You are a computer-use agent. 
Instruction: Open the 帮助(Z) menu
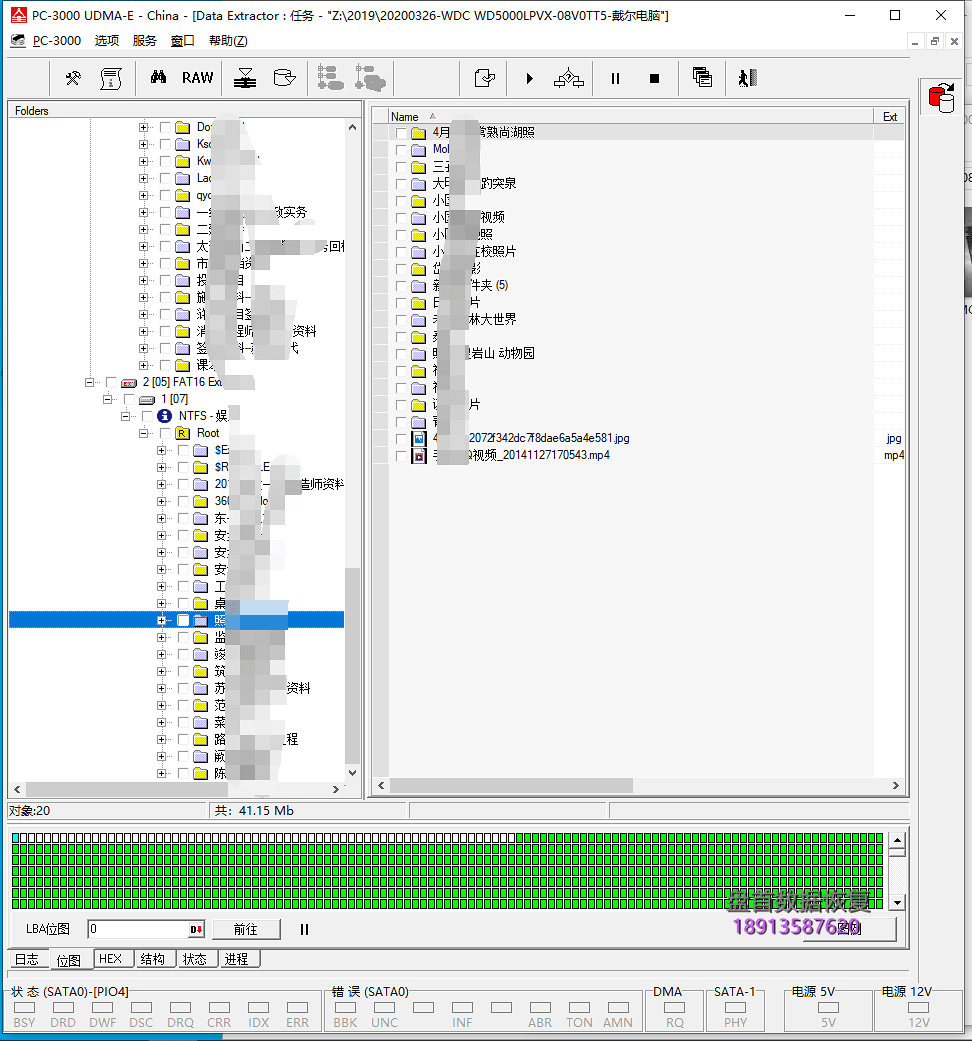pyautogui.click(x=228, y=40)
